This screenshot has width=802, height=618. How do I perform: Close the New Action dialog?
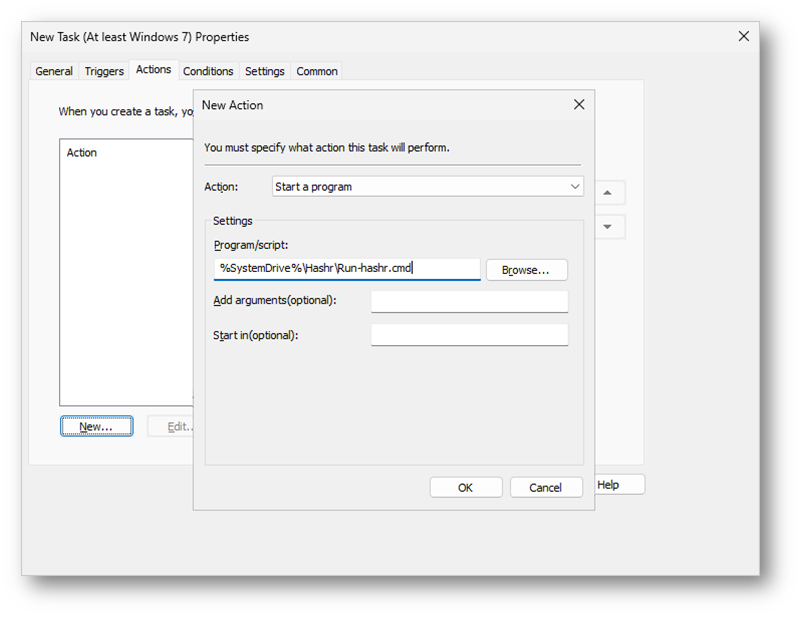pyautogui.click(x=578, y=105)
